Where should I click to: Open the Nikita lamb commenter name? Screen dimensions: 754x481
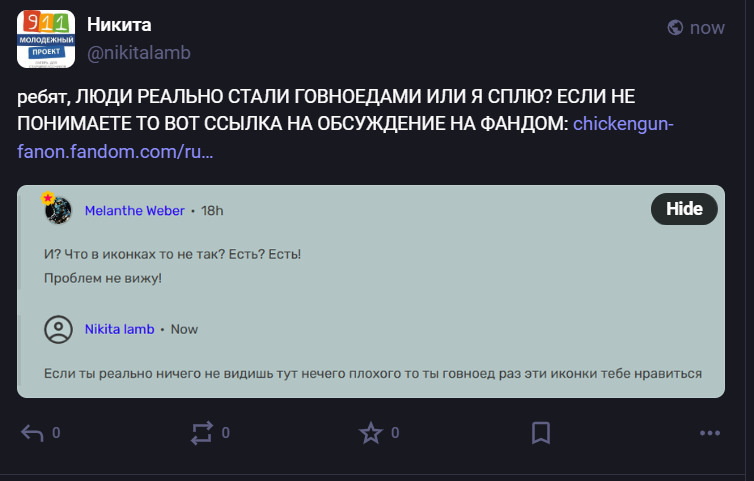(x=120, y=328)
